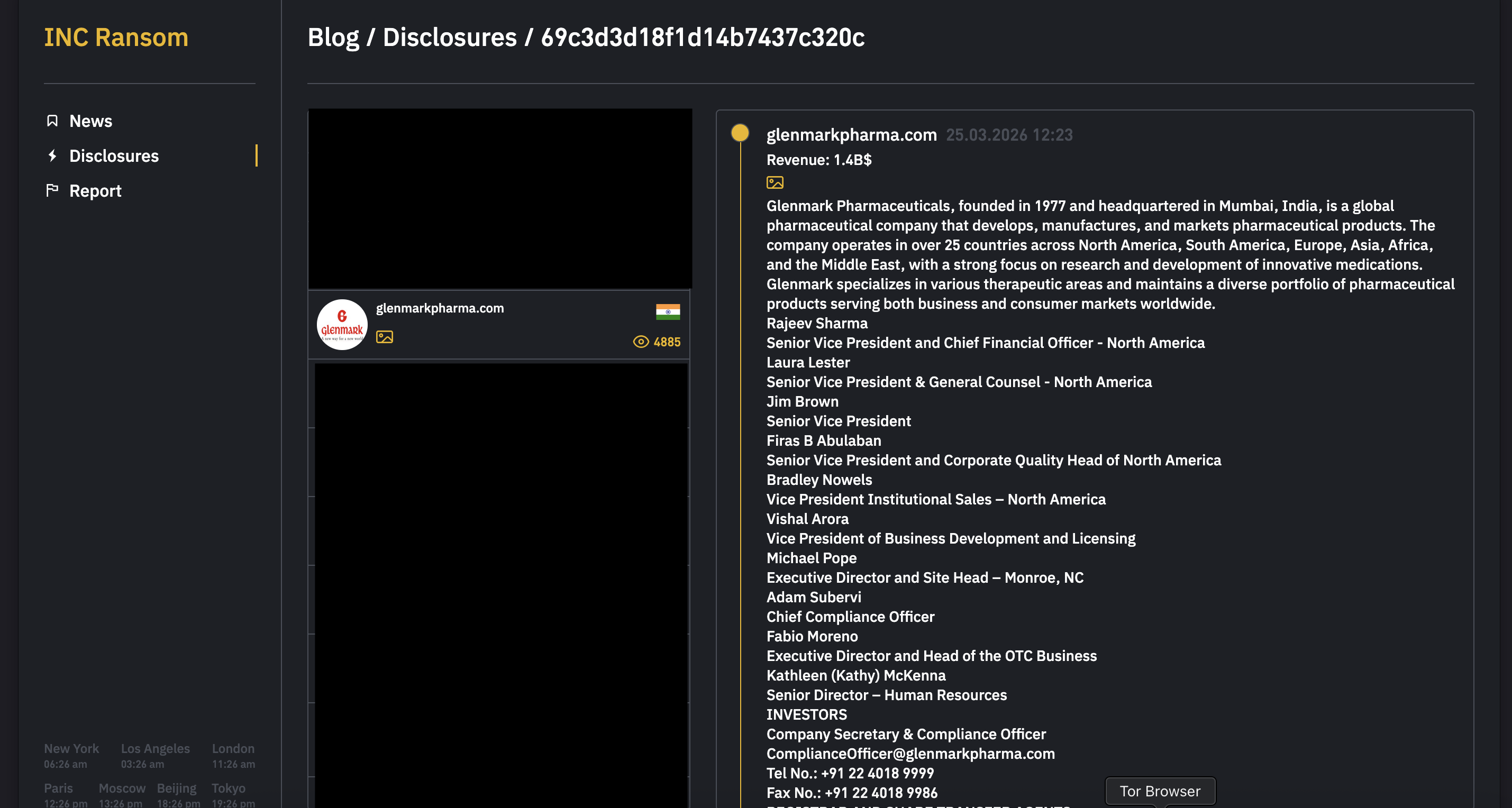Image resolution: width=1512 pixels, height=808 pixels.
Task: Click the INVESTORS heading text
Action: pyautogui.click(x=807, y=714)
